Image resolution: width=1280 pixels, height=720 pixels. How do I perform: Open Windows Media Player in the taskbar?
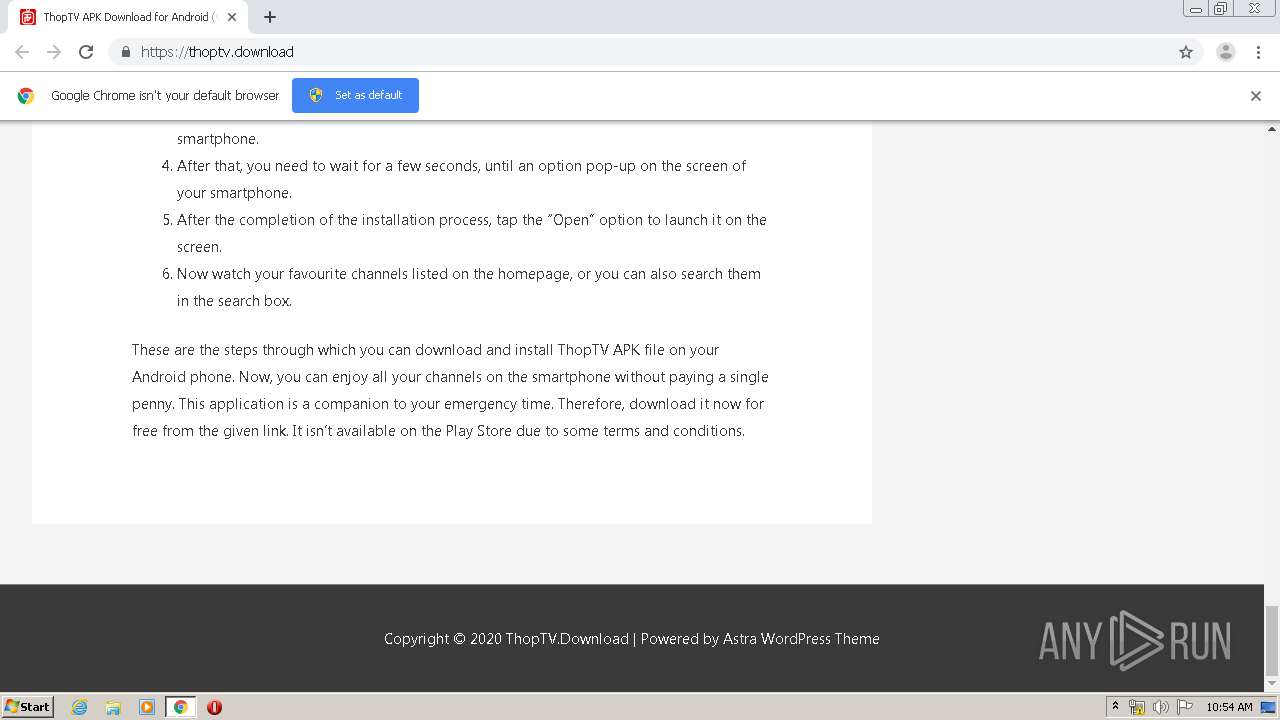[x=147, y=707]
